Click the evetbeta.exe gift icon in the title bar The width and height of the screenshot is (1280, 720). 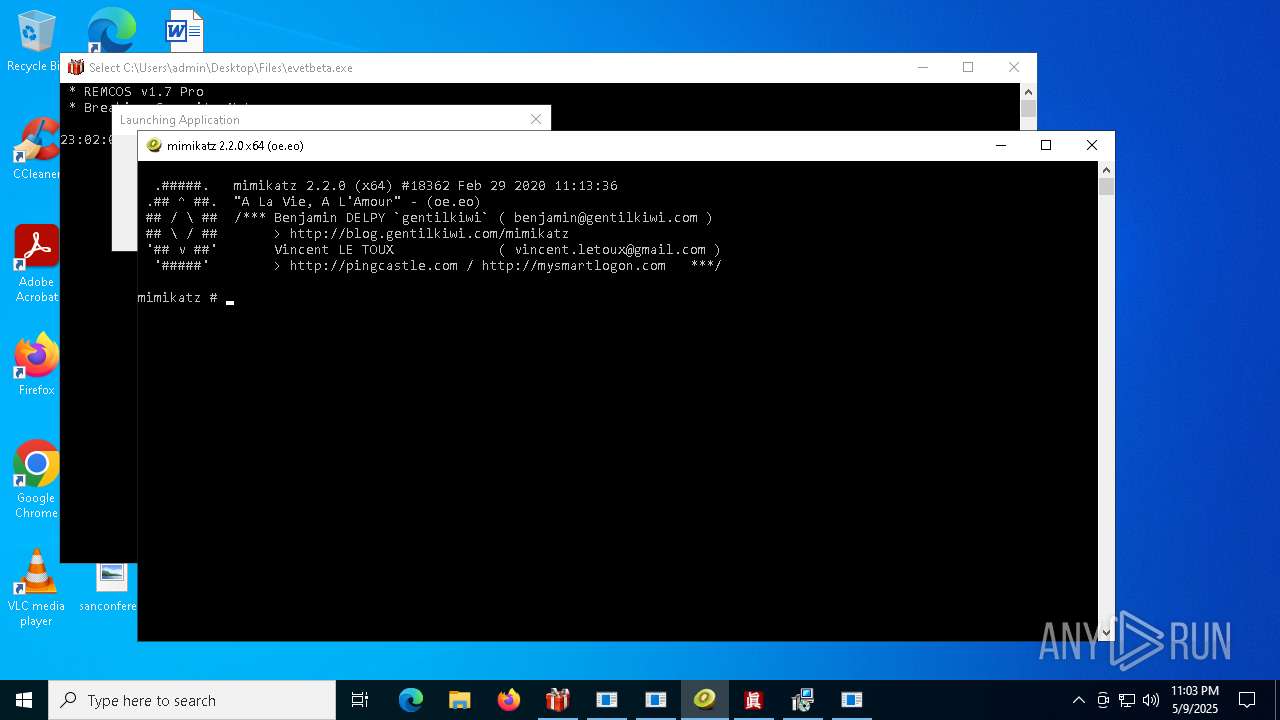coord(76,68)
